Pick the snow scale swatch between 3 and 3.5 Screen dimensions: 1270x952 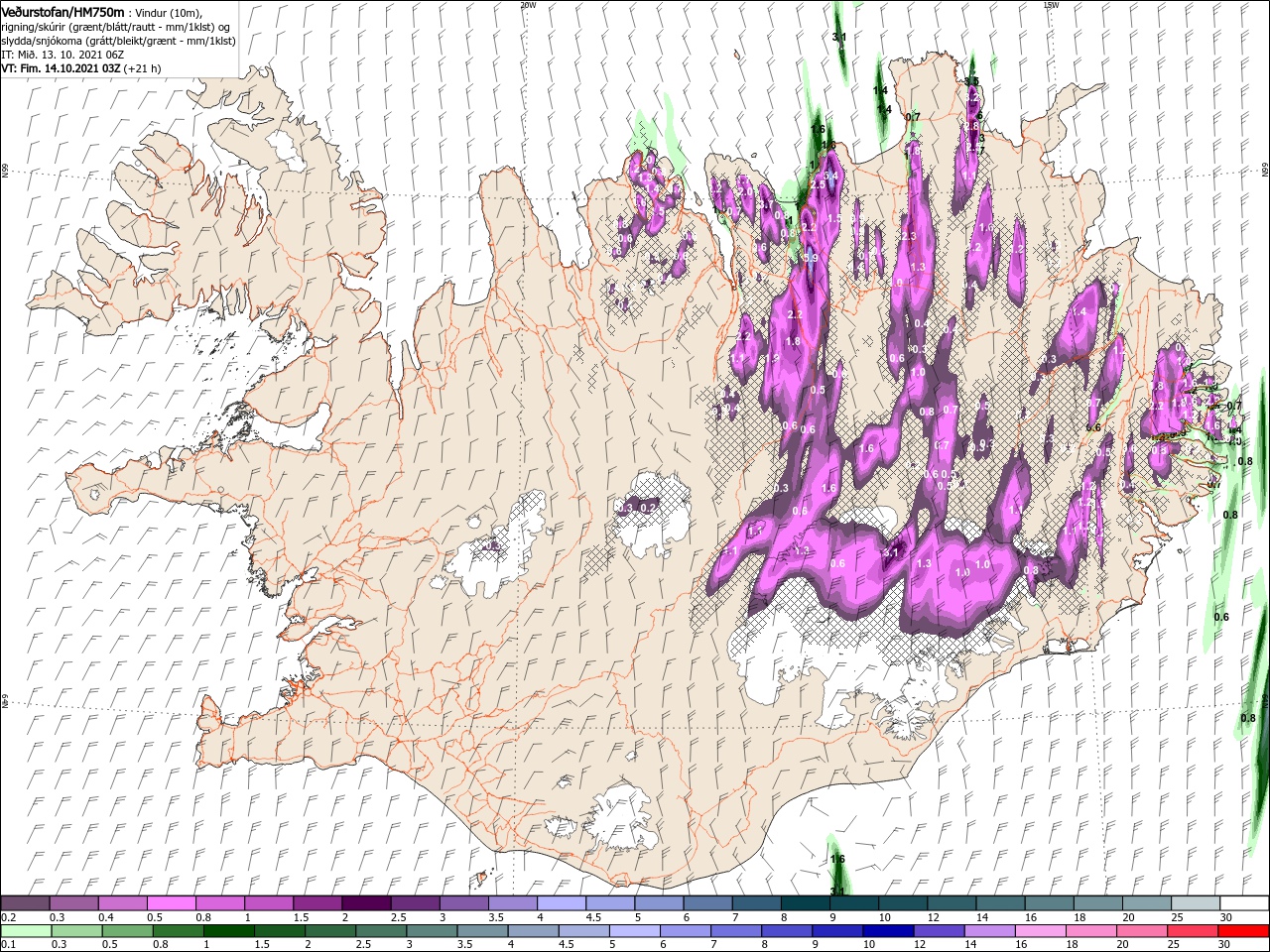coord(464,903)
